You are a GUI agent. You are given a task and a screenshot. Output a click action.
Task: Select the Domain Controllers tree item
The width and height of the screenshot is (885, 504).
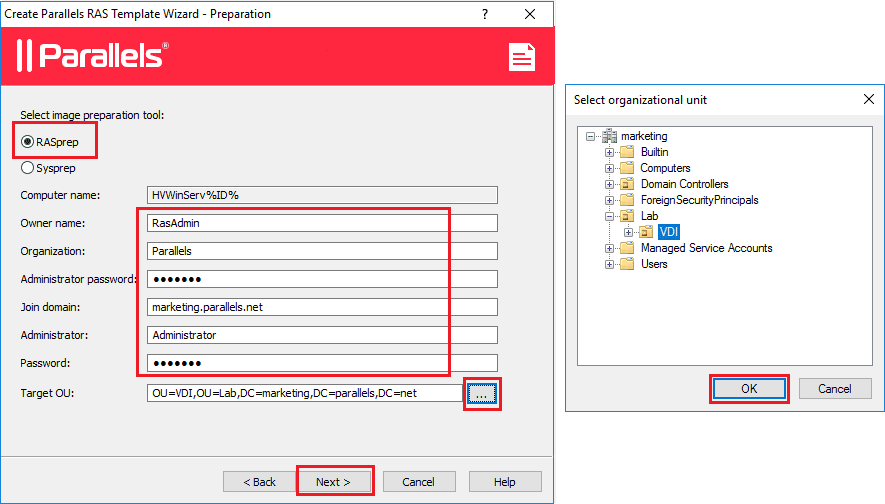685,184
